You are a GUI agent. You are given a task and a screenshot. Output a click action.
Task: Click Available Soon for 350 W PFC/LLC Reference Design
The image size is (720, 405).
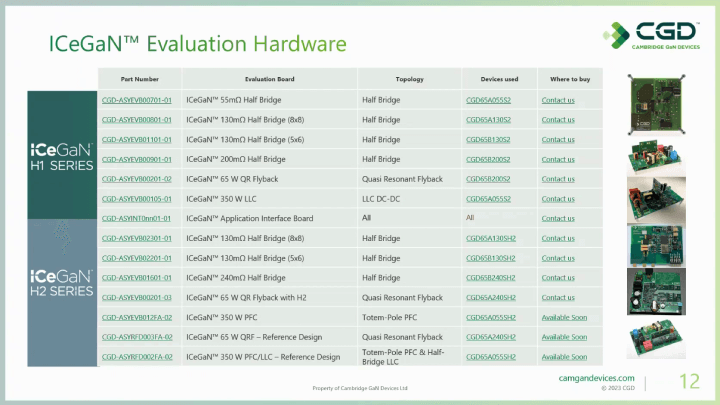564,357
